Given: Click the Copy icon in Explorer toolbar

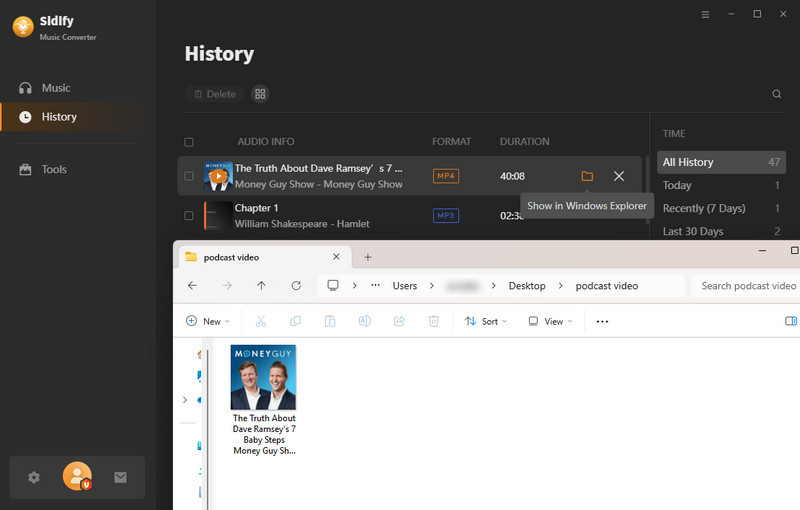Looking at the screenshot, I should coord(295,321).
